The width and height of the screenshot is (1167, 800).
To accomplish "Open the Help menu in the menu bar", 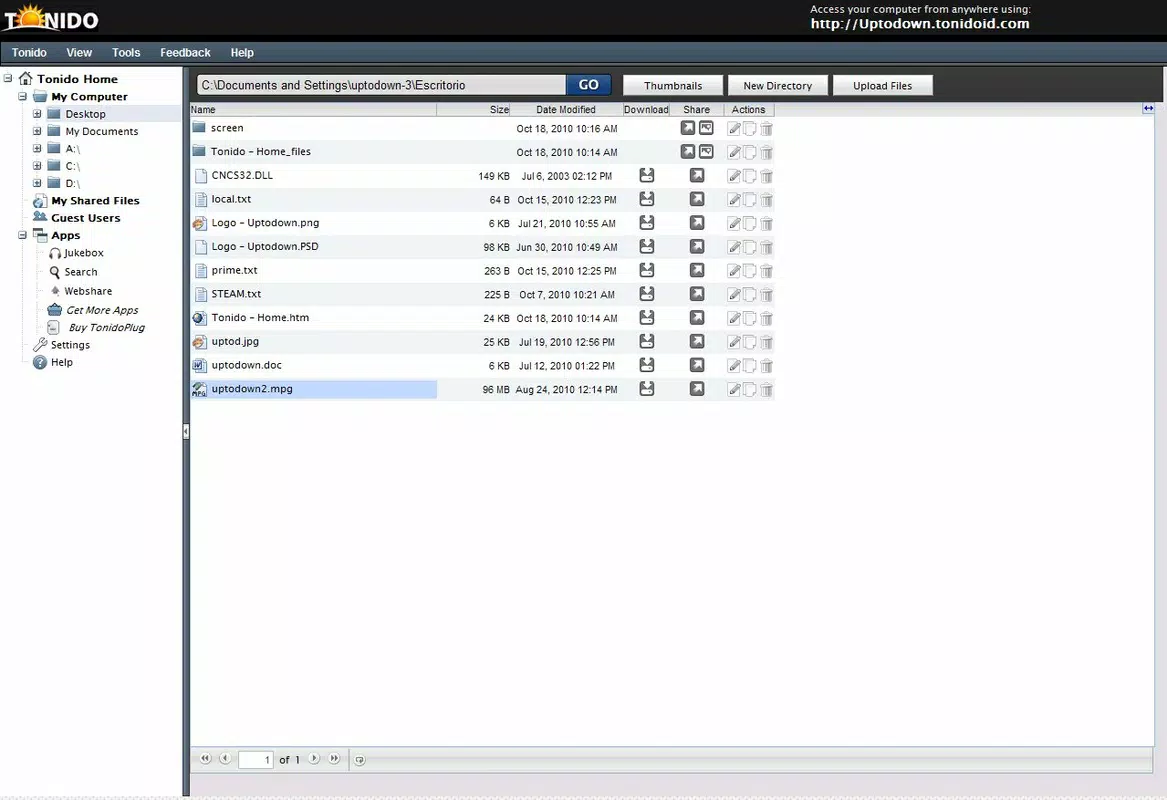I will click(242, 53).
